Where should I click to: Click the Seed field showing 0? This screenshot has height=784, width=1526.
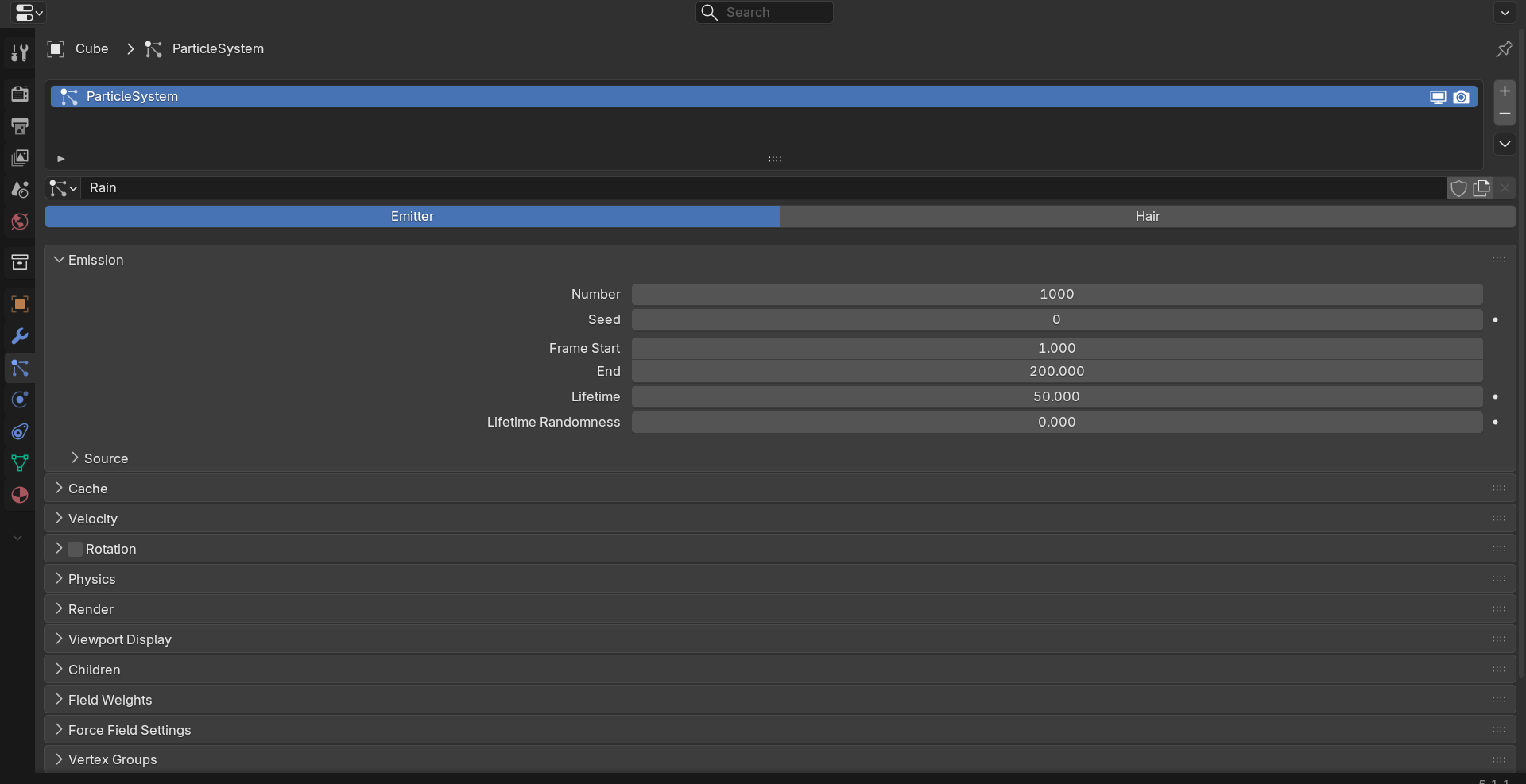[1057, 320]
